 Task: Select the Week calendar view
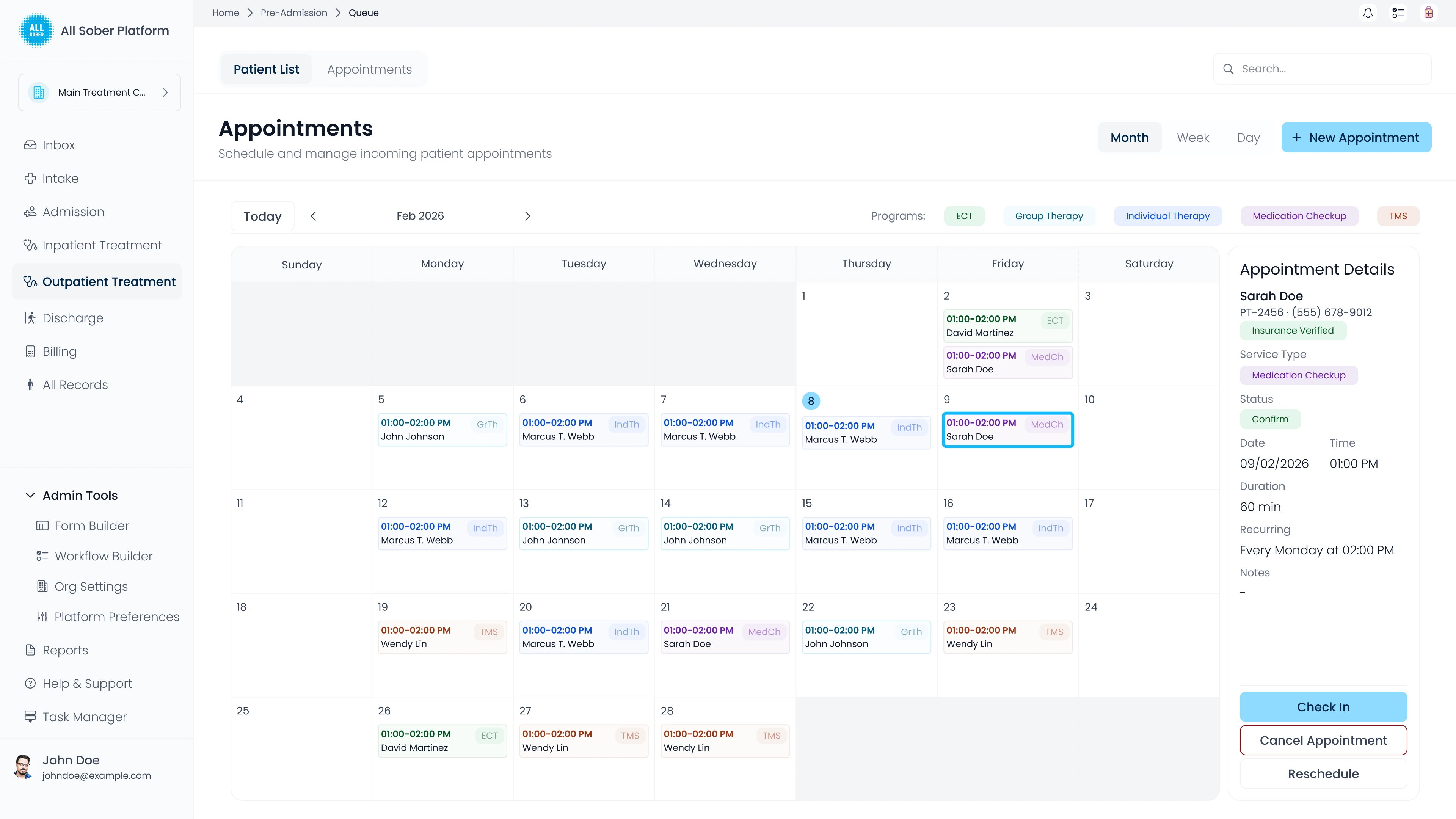click(x=1192, y=137)
